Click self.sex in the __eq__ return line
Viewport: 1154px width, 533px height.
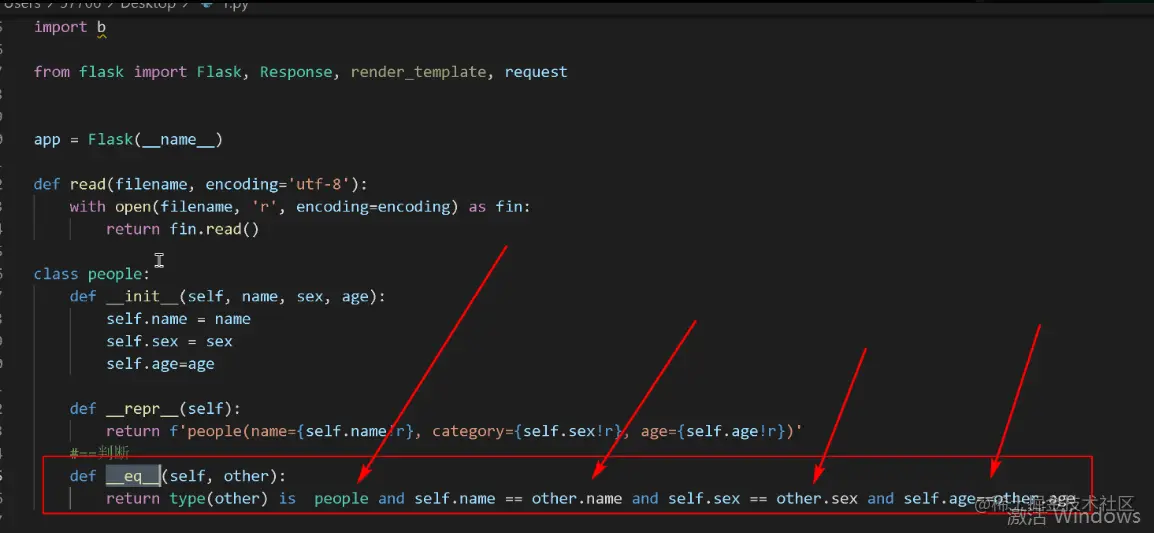(704, 499)
